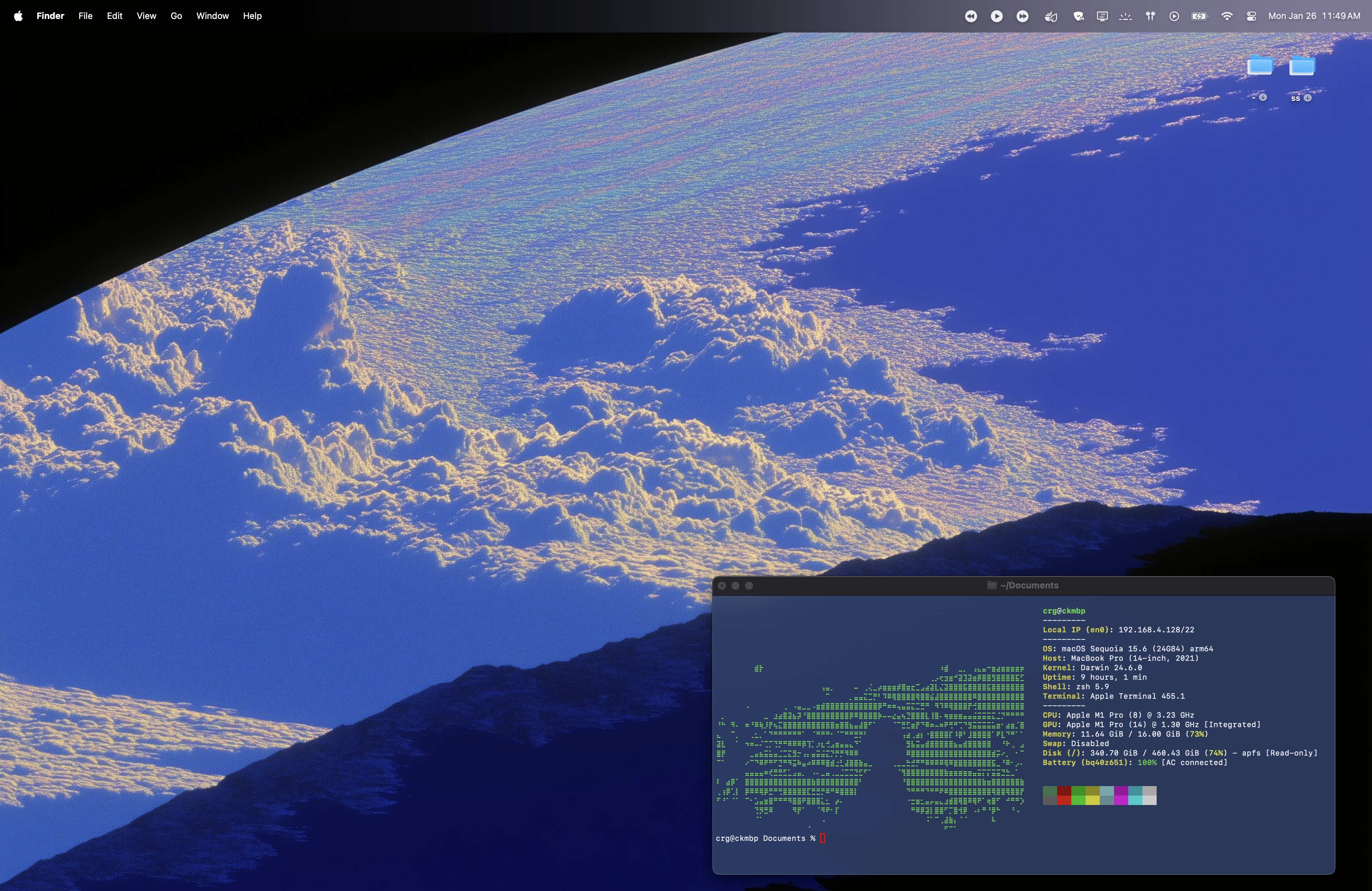Click the outlined Now Playing icon

[1174, 16]
